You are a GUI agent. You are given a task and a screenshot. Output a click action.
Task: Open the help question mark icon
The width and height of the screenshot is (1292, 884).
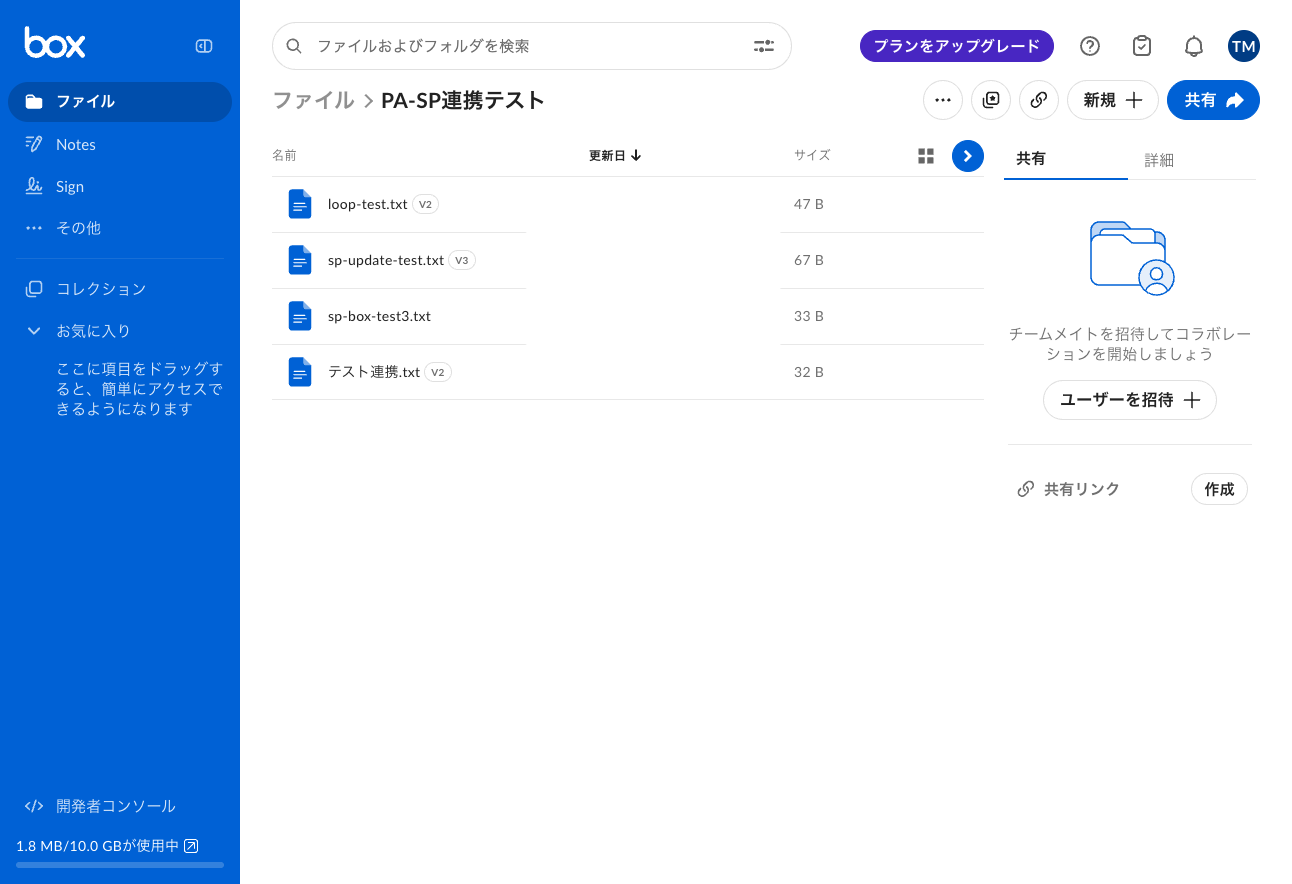coord(1090,46)
